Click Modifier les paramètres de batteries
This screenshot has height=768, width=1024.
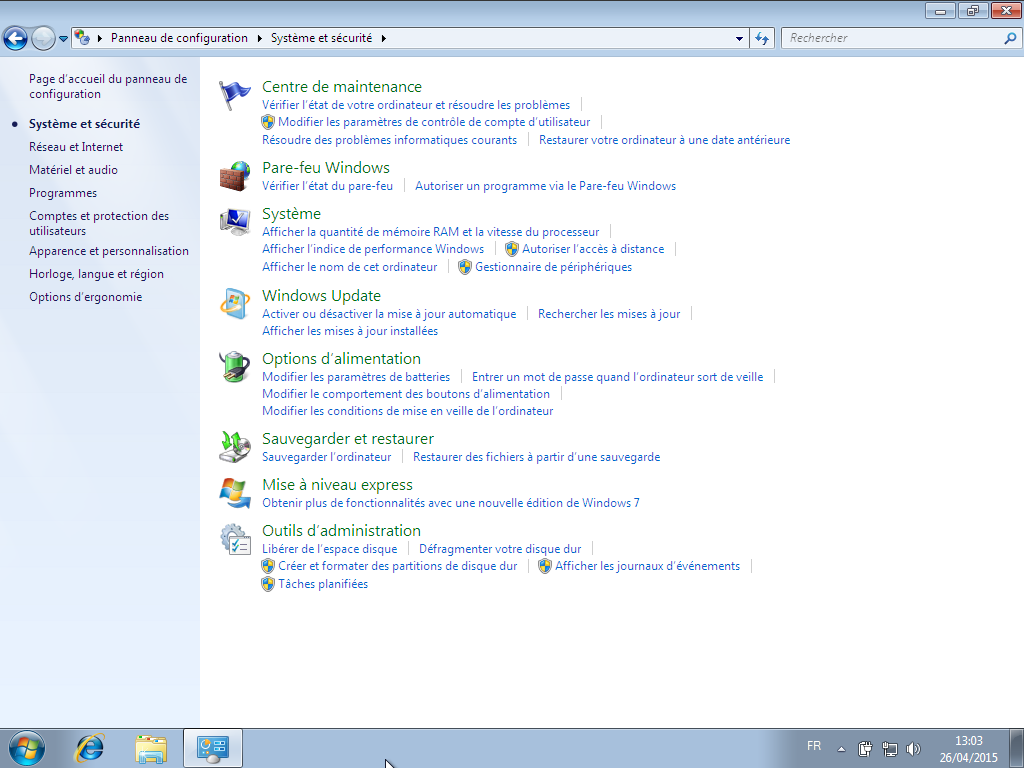(x=356, y=377)
